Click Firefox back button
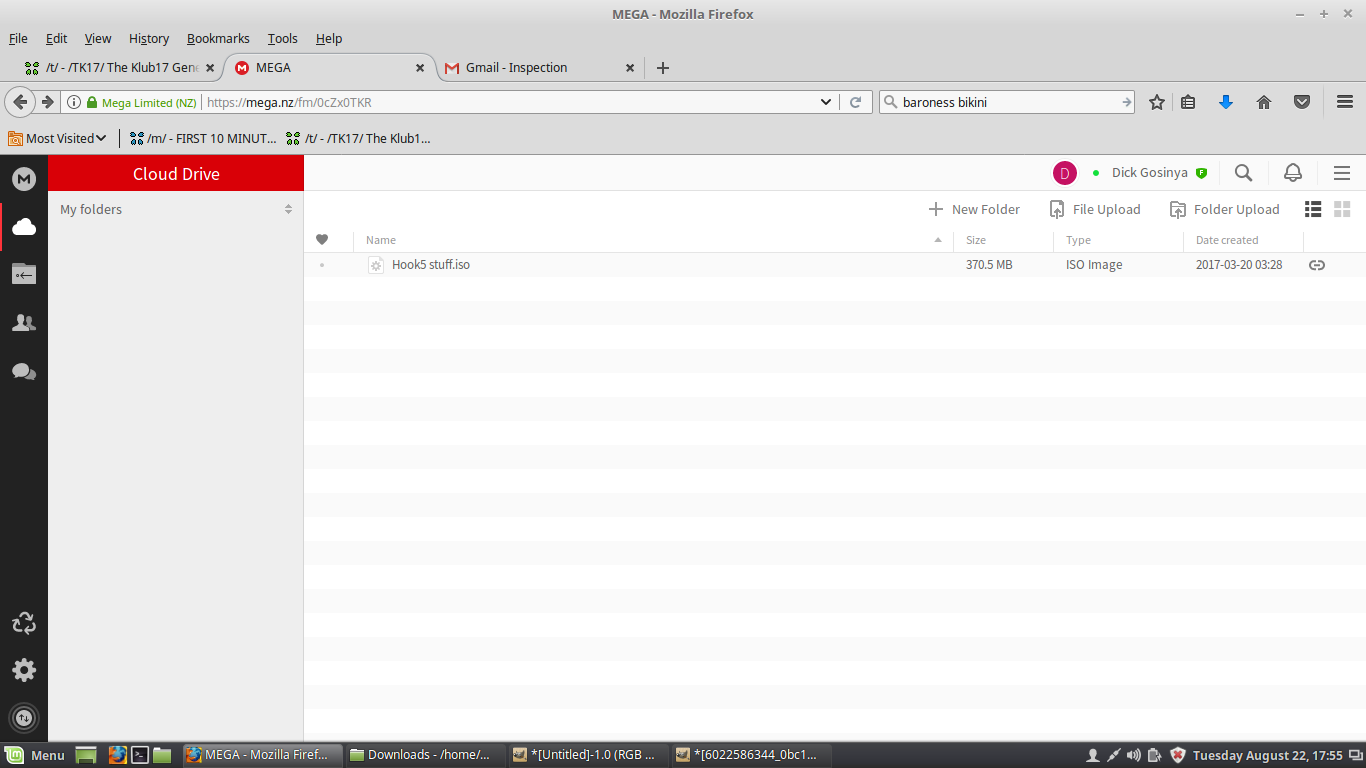This screenshot has height=768, width=1366. [20, 102]
